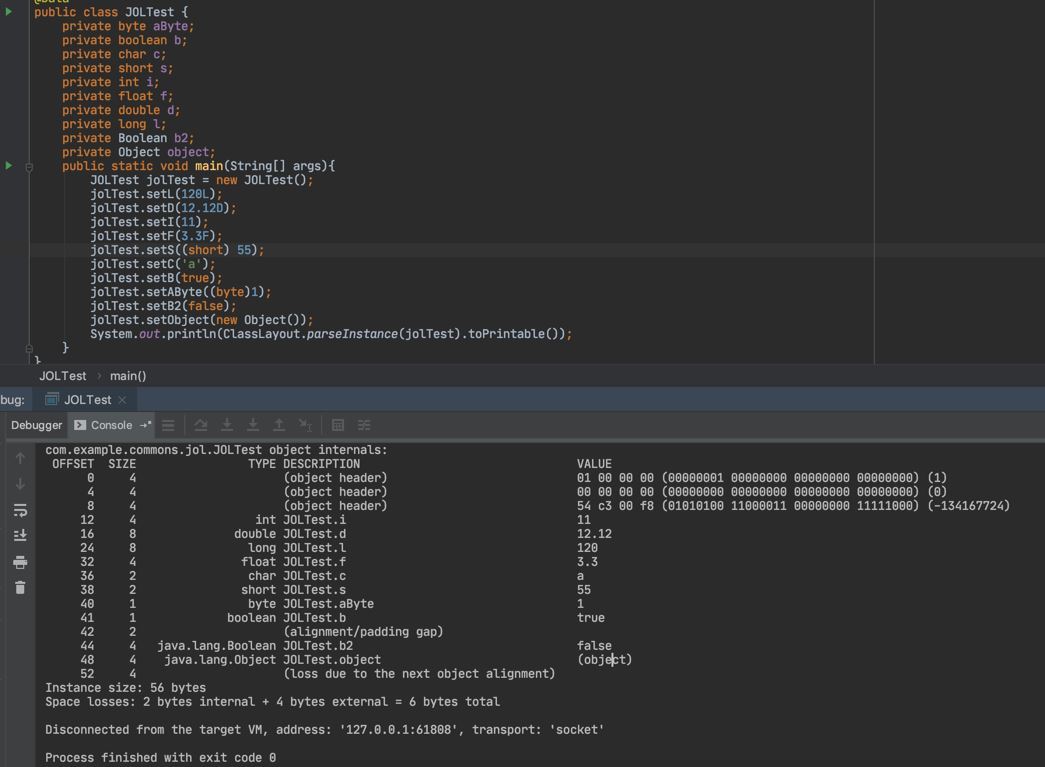Image resolution: width=1045 pixels, height=767 pixels.
Task: Click the Print console output icon
Action: (x=20, y=562)
